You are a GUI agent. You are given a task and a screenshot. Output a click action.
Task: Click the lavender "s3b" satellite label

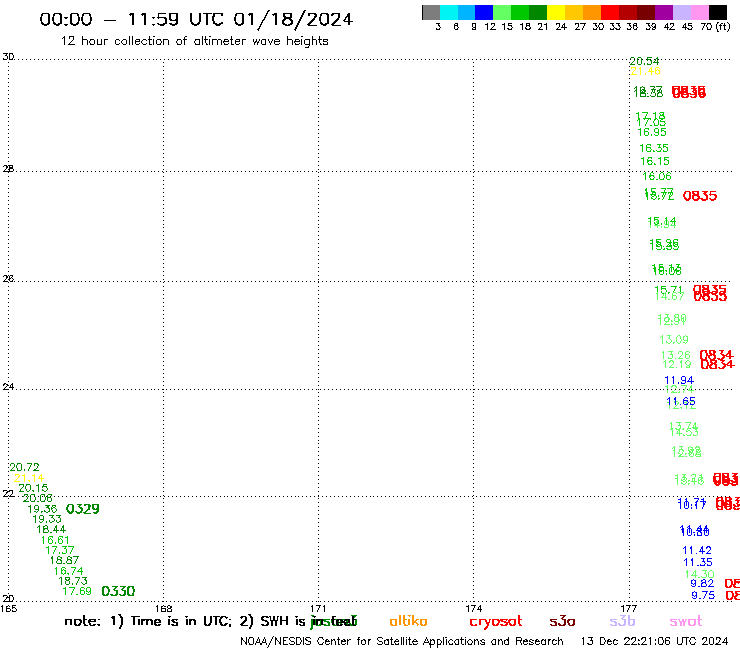[x=622, y=621]
